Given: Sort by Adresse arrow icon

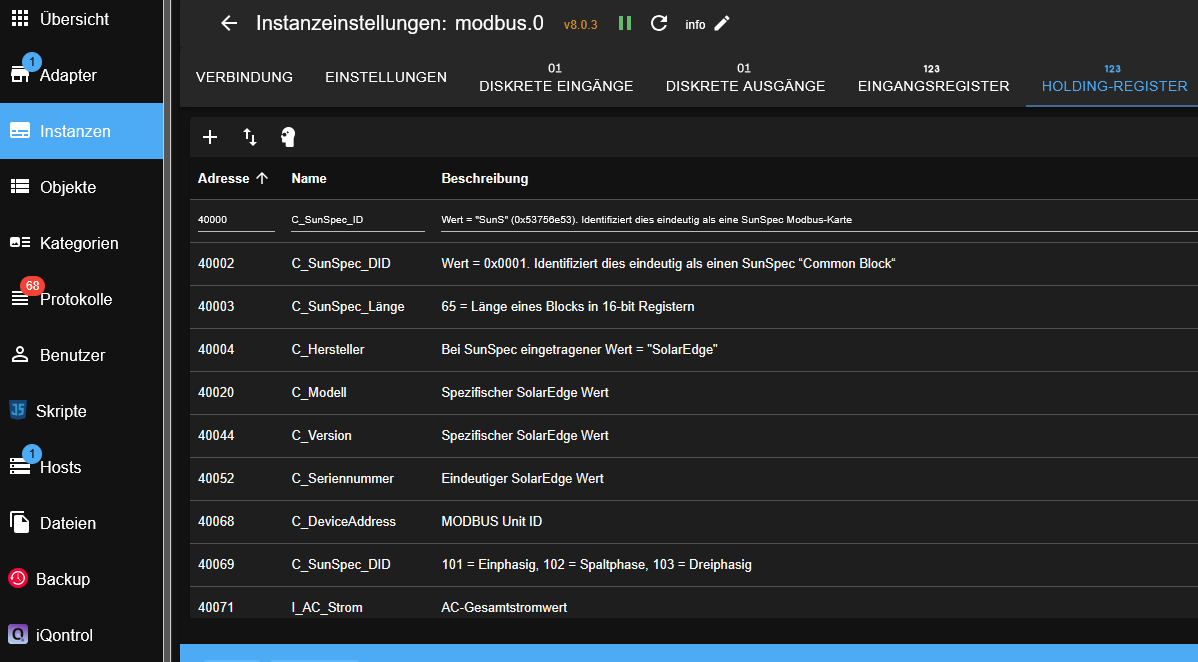Looking at the screenshot, I should tap(262, 178).
